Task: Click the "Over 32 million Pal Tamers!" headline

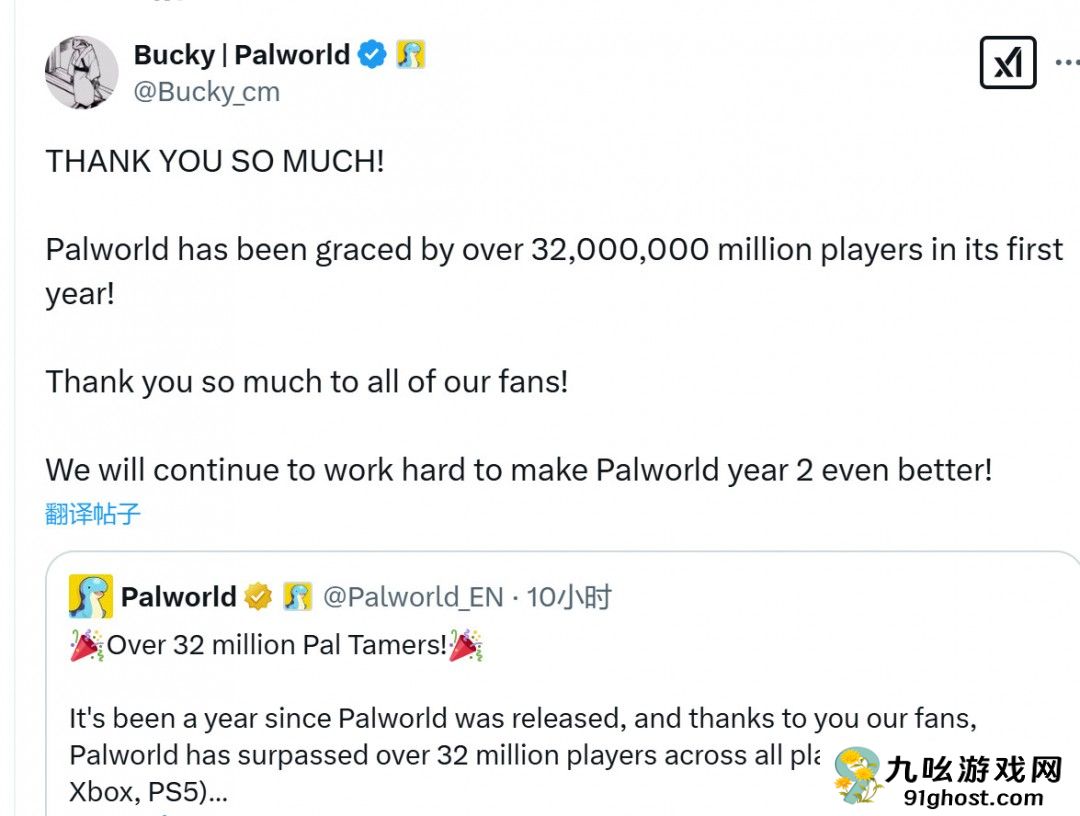Action: coord(276,645)
